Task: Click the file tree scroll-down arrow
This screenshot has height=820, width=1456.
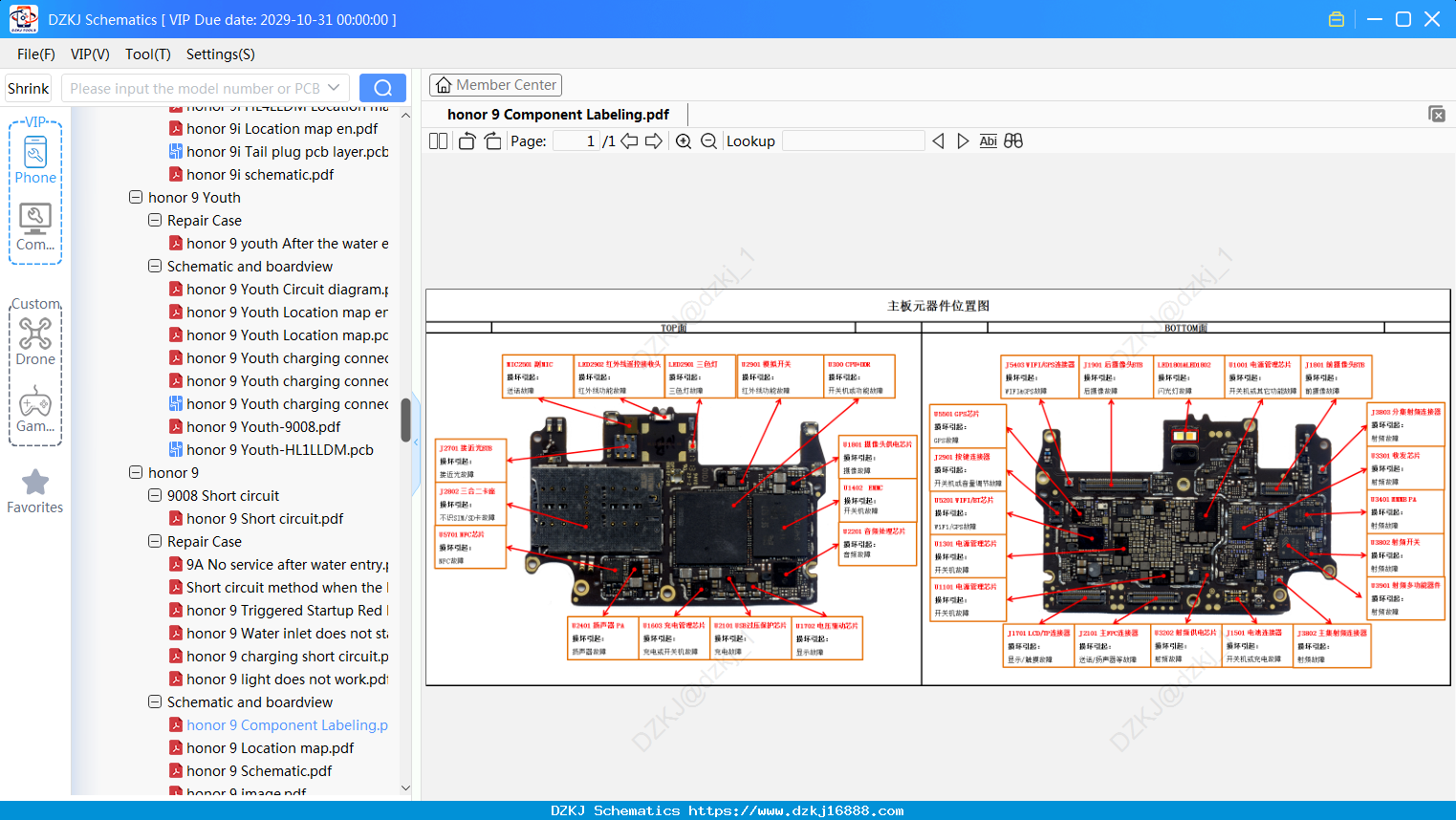Action: click(x=405, y=788)
